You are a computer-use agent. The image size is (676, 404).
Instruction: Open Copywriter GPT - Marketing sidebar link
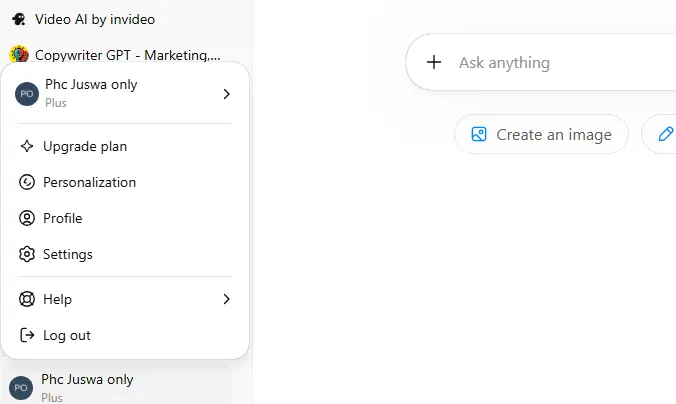click(115, 55)
